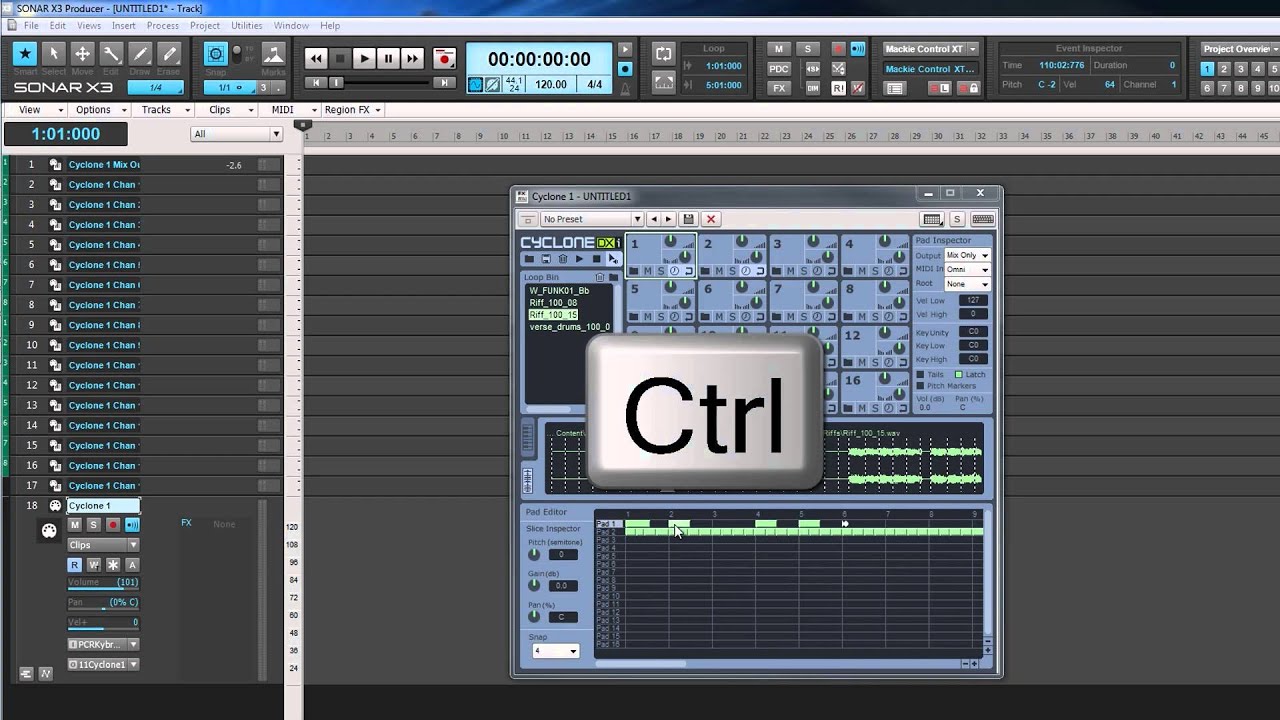1280x720 pixels.
Task: Select track 'Cyclone 1 Mix Ou'
Action: pyautogui.click(x=104, y=165)
